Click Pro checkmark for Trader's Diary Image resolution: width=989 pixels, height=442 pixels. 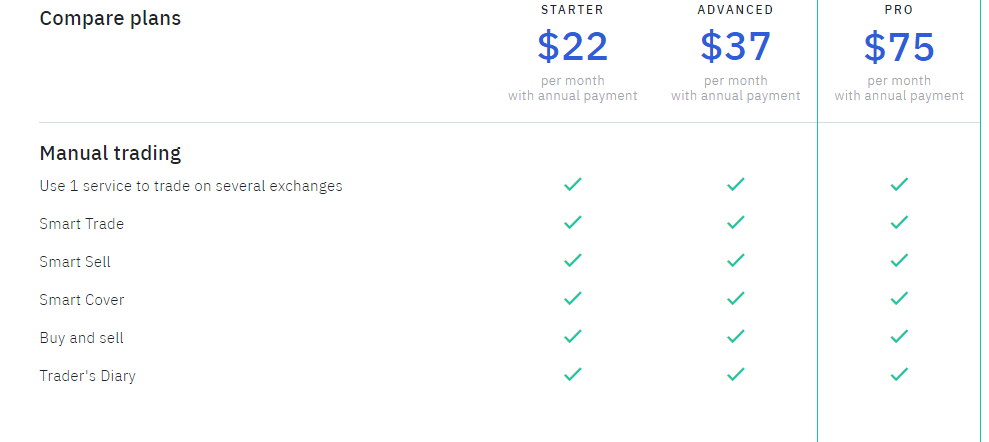tap(899, 374)
